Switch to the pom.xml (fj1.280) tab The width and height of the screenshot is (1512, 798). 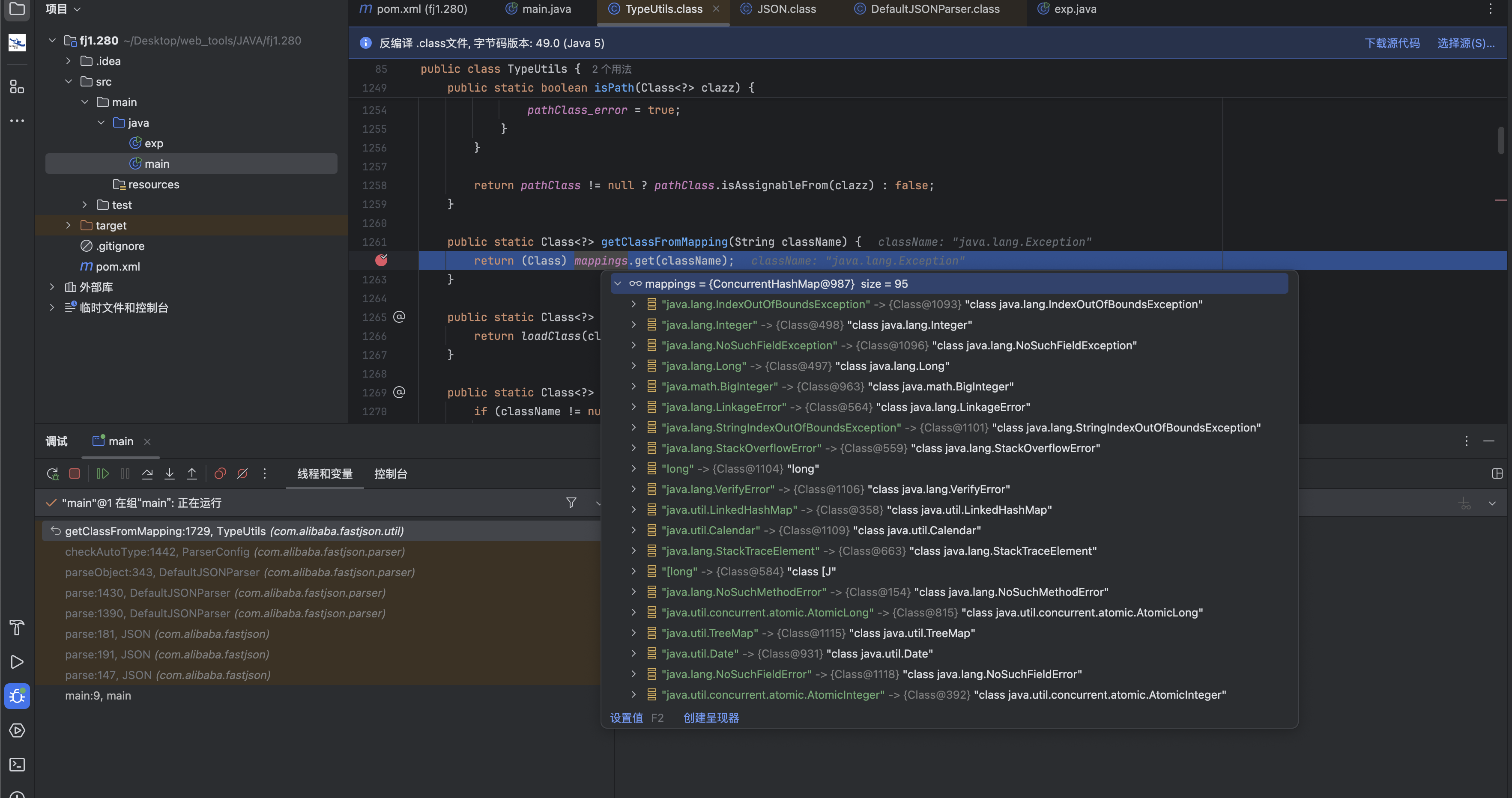413,9
